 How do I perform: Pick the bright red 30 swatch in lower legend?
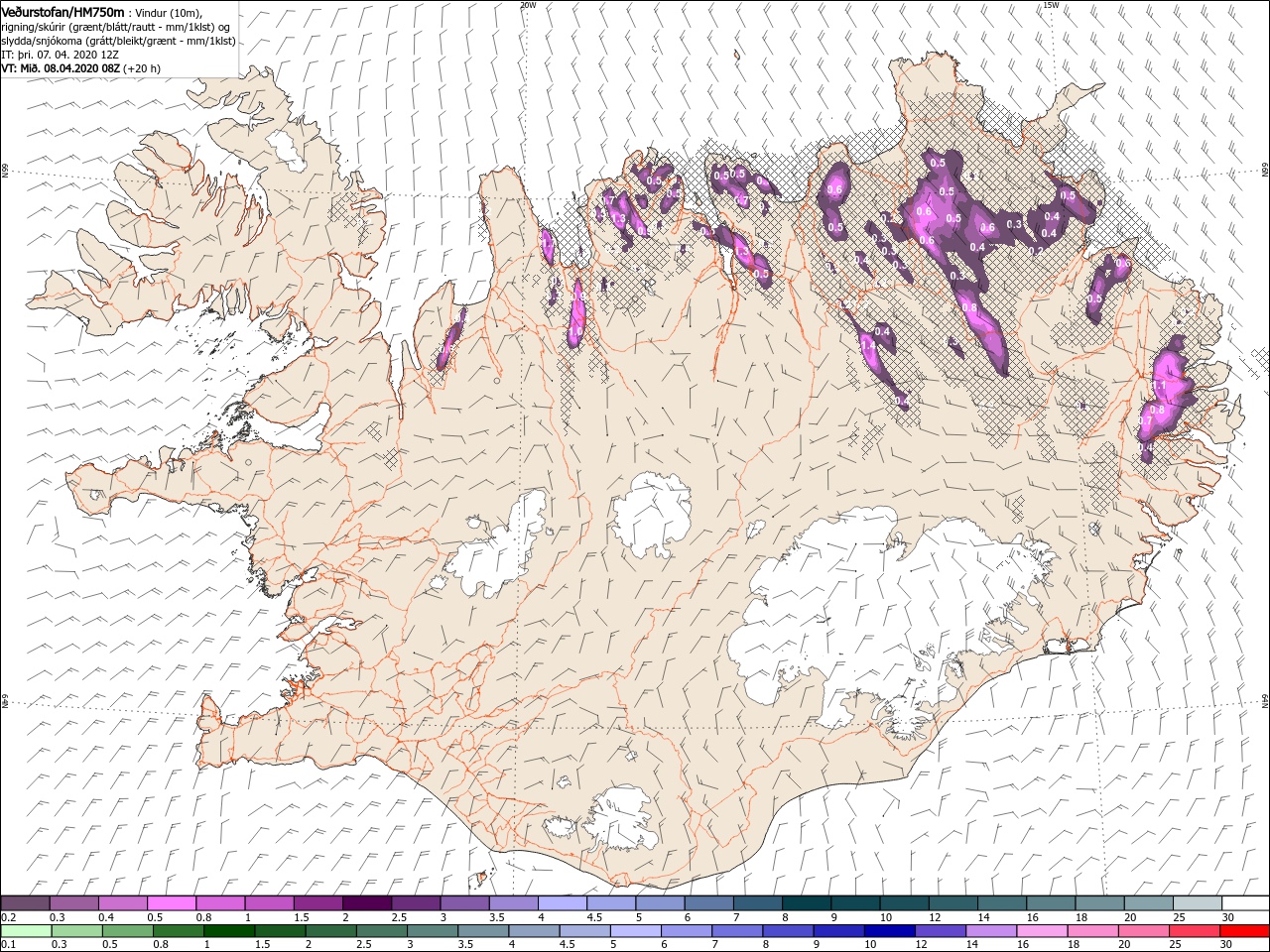1244,931
